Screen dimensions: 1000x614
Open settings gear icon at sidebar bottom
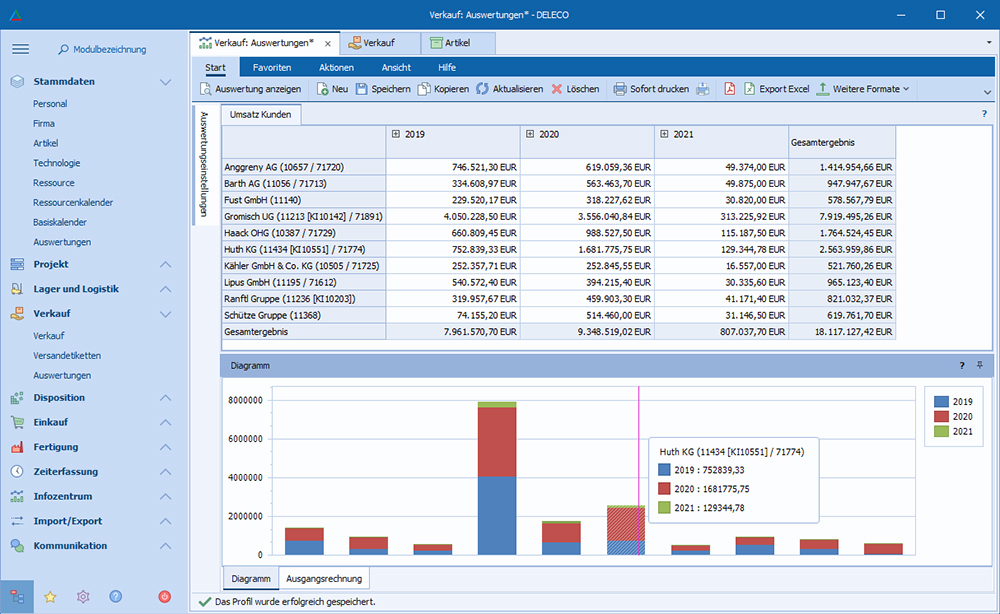pos(83,597)
